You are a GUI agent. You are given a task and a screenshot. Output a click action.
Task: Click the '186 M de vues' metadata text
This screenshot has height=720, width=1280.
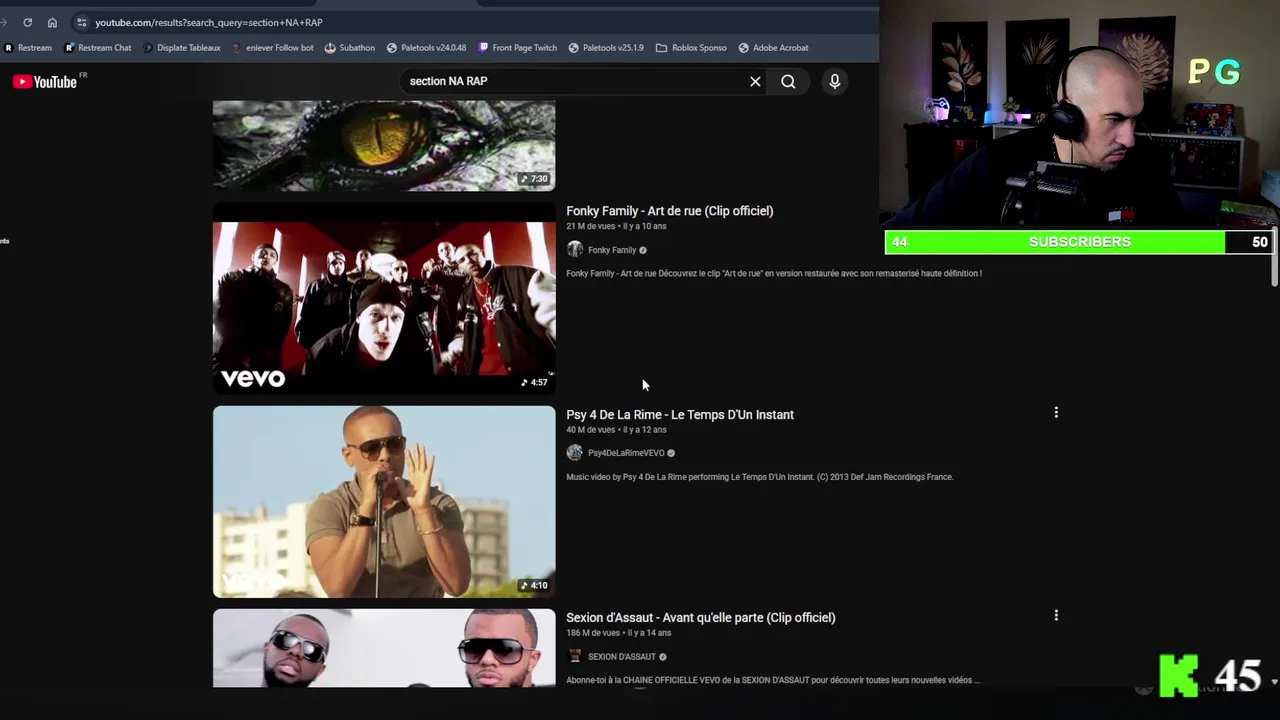click(593, 633)
